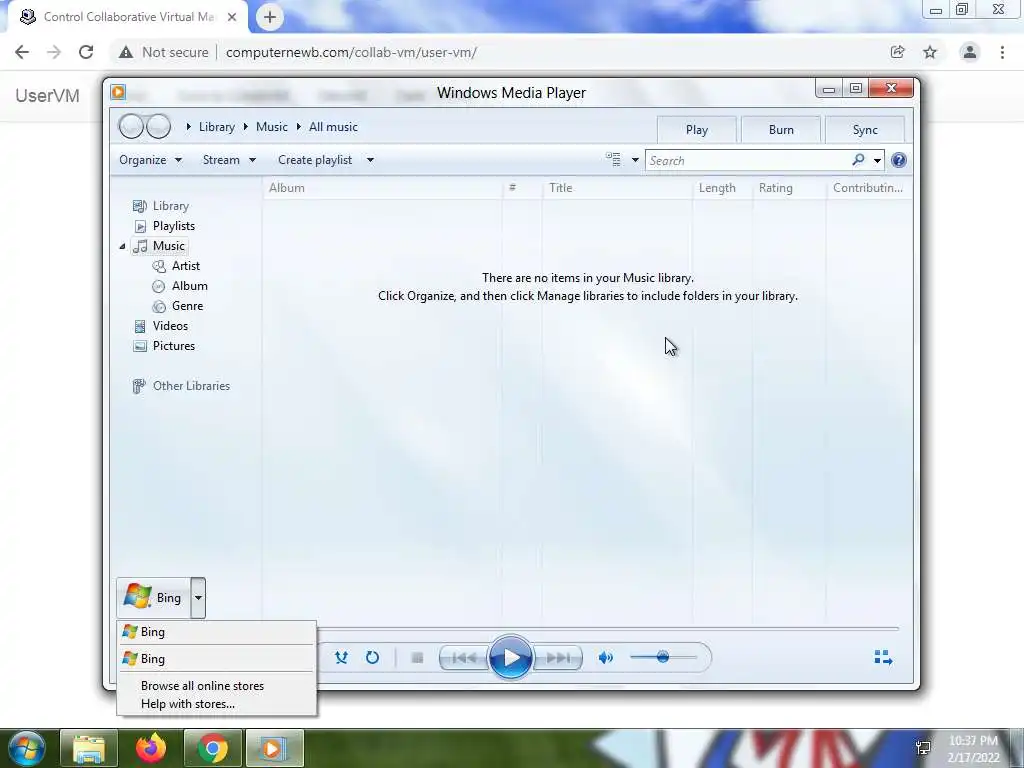1024x768 pixels.
Task: Open the Windows Start button
Action: click(x=25, y=748)
